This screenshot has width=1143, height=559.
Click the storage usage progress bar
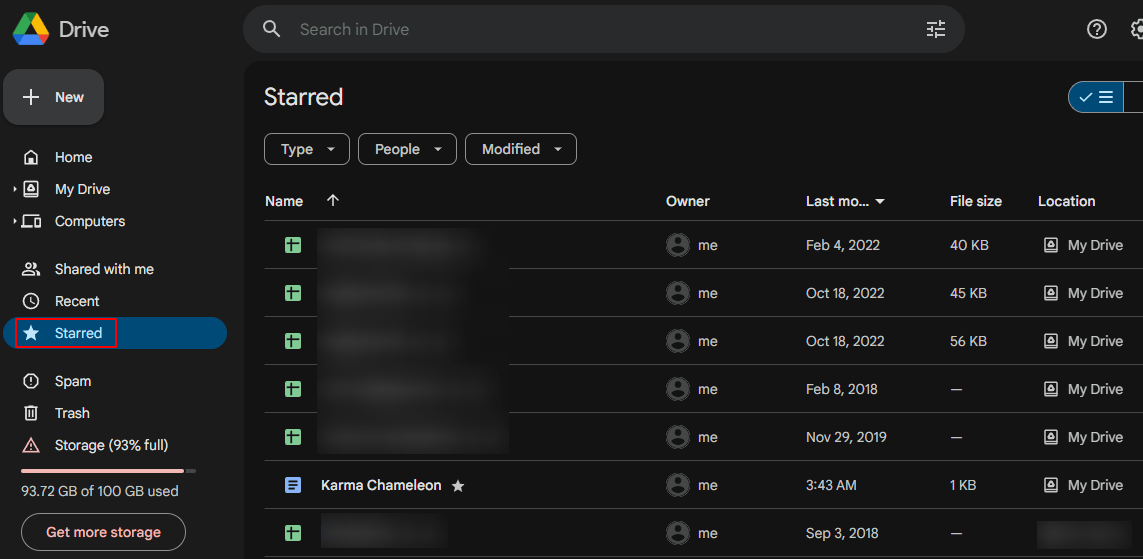(x=108, y=471)
